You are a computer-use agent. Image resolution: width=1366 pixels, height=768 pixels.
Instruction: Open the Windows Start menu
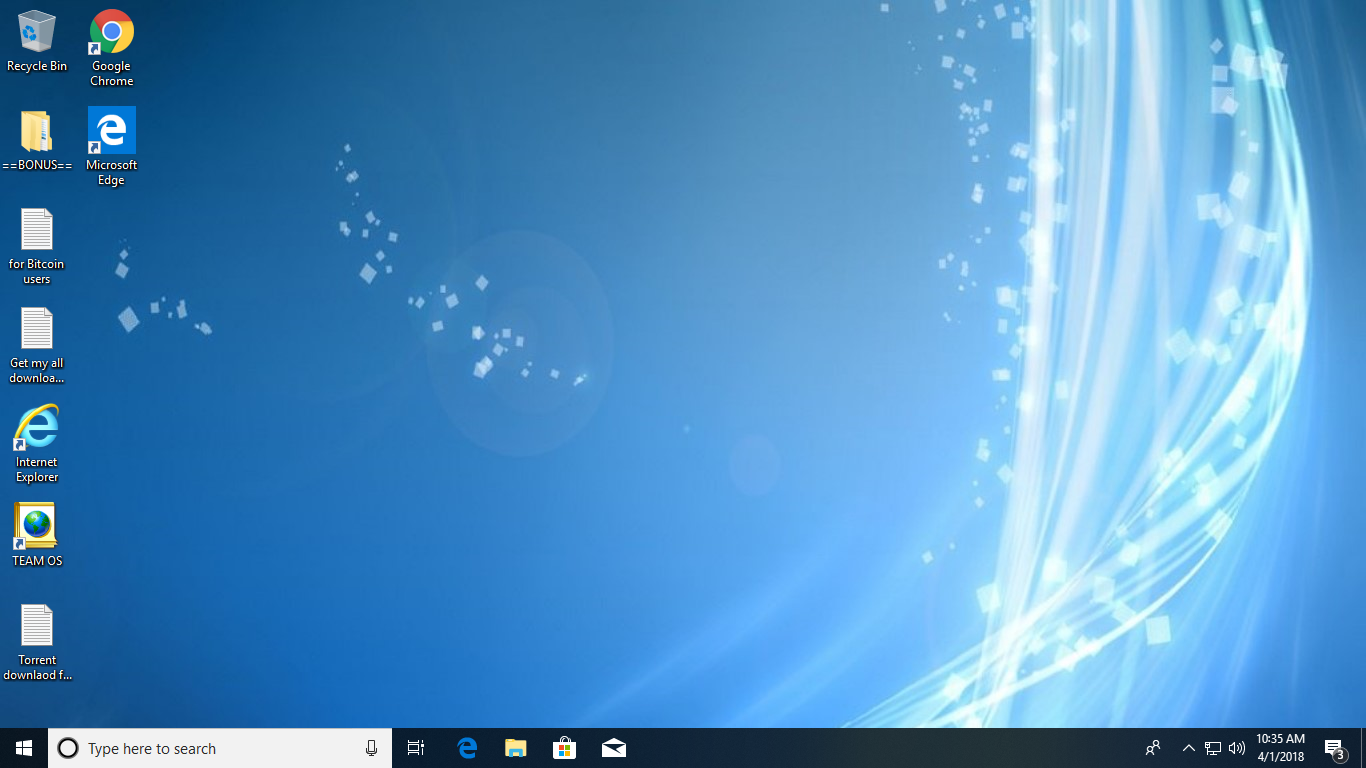point(24,748)
